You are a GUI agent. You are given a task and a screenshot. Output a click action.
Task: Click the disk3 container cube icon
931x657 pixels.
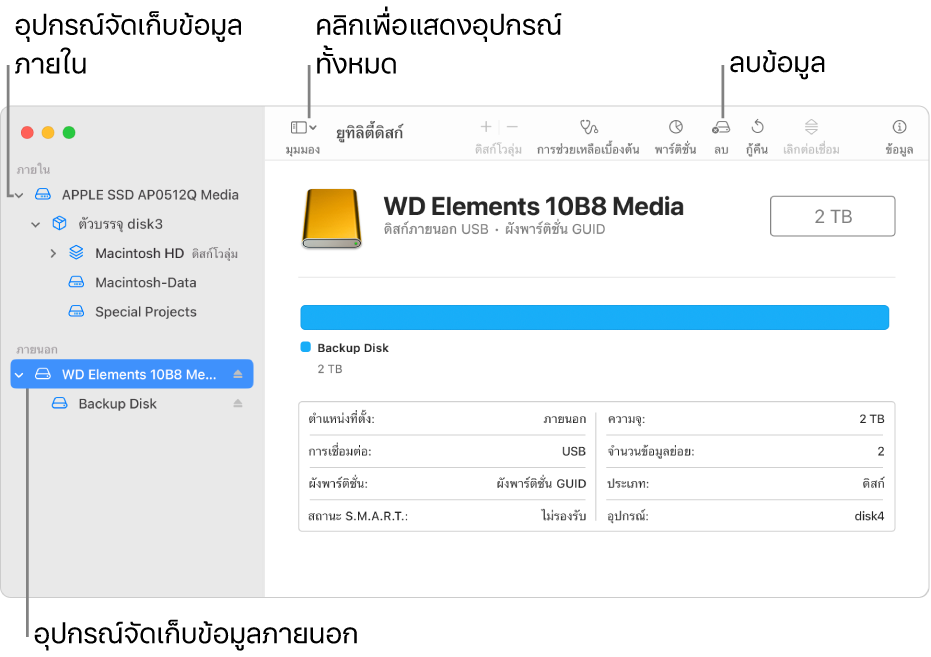coord(59,223)
